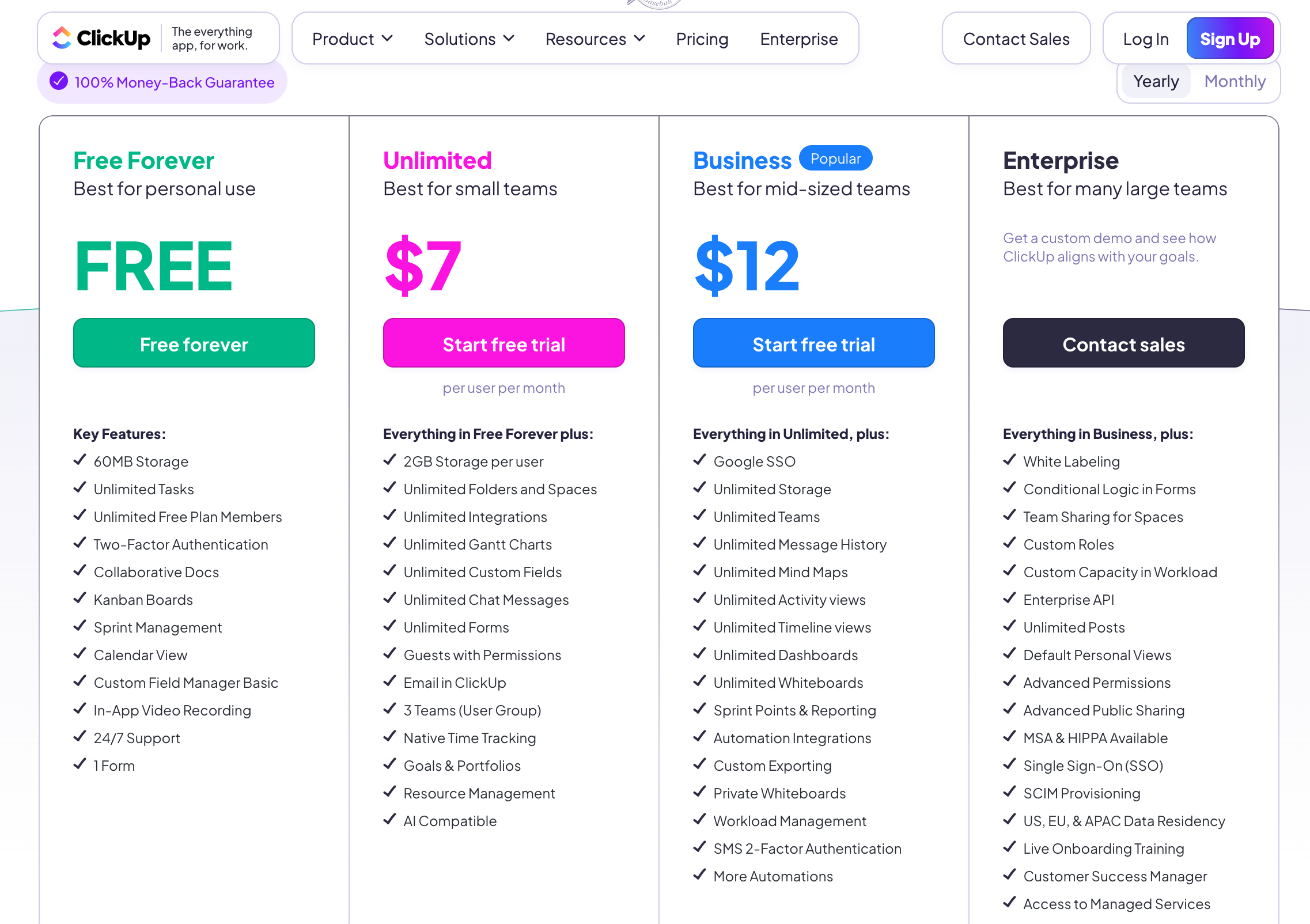The height and width of the screenshot is (924, 1310).
Task: Click the checkmark next to 1 Form
Action: click(80, 764)
